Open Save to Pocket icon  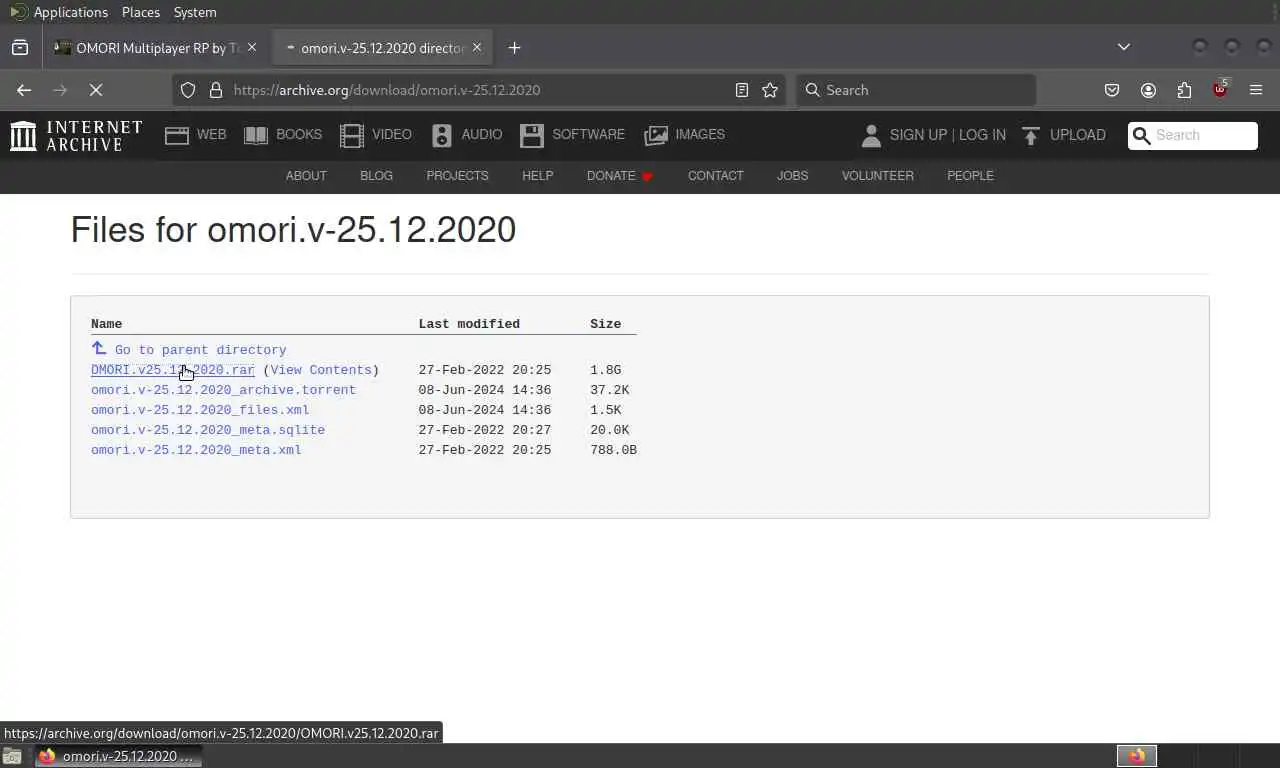pos(1112,90)
